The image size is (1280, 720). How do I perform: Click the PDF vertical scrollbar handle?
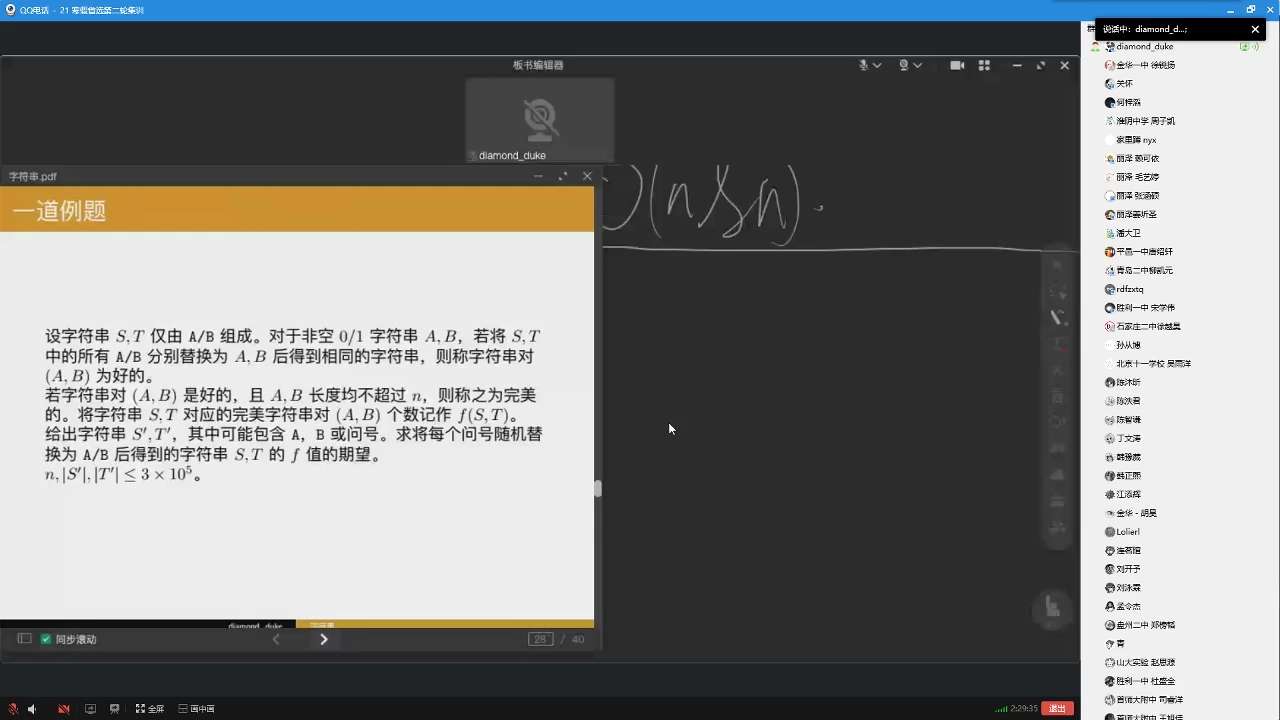click(598, 488)
